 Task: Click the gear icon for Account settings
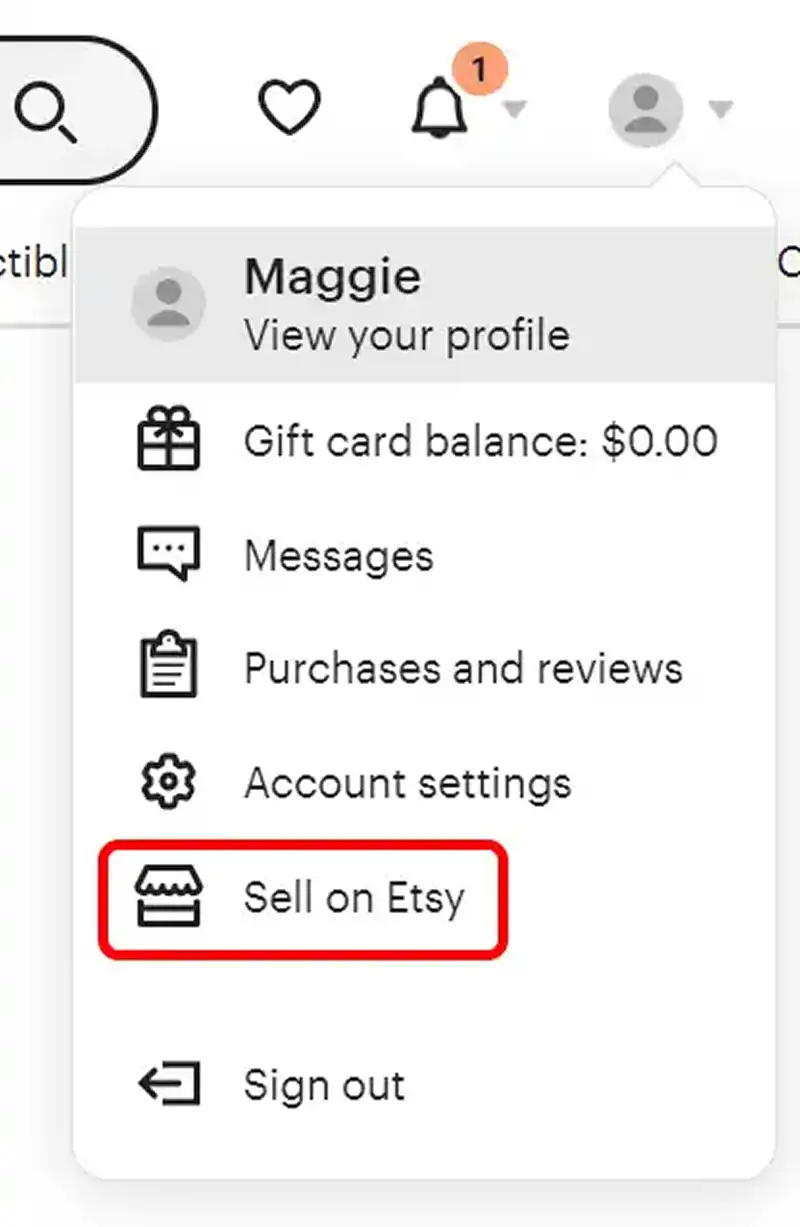[x=170, y=779]
